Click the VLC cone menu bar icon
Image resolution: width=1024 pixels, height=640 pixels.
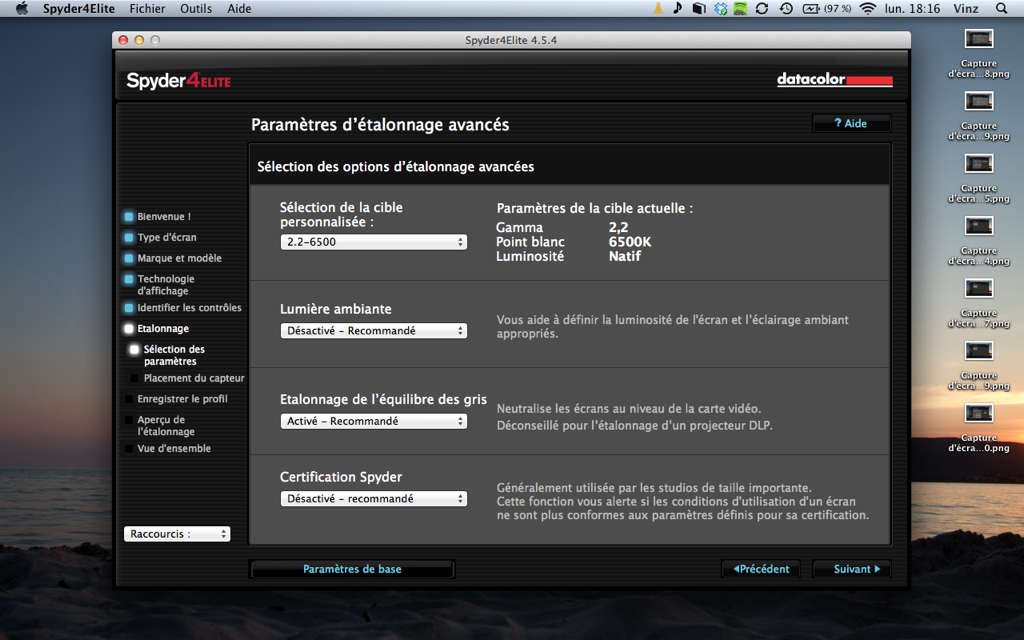coord(657,9)
